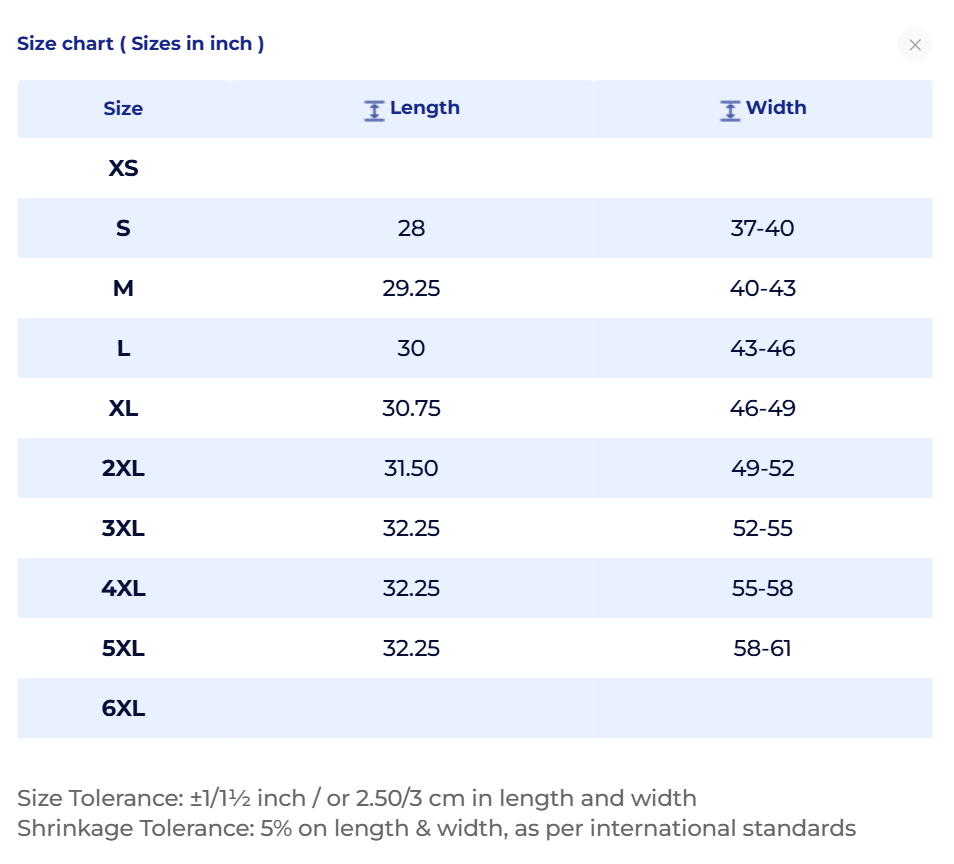Select the XL size label

point(123,408)
